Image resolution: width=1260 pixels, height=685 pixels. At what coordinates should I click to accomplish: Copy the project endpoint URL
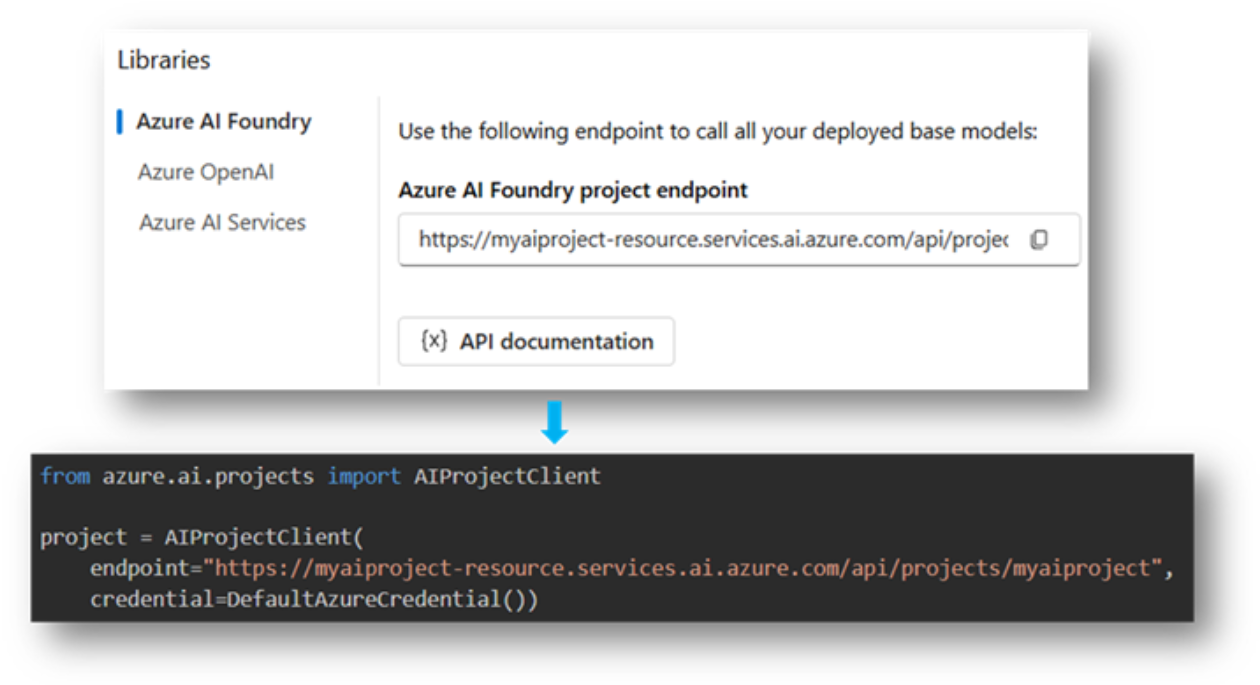(1039, 240)
